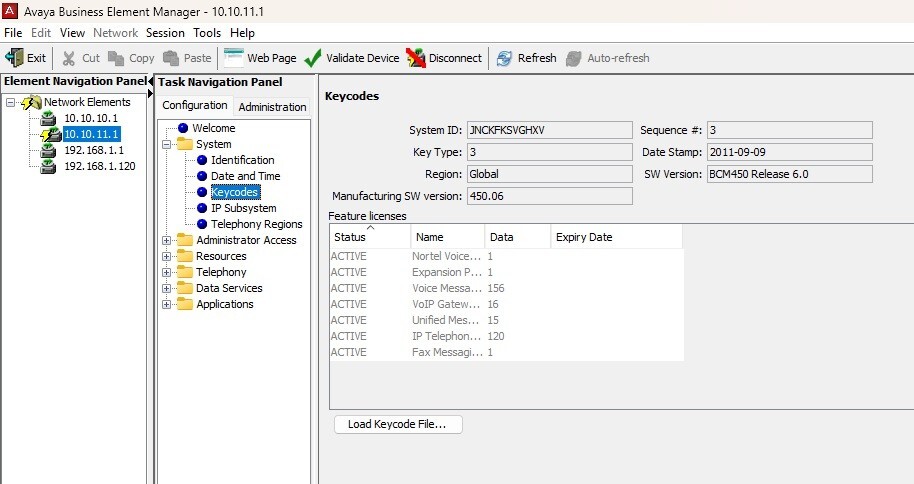
Task: Expand the Telephony folder
Action: [166, 272]
